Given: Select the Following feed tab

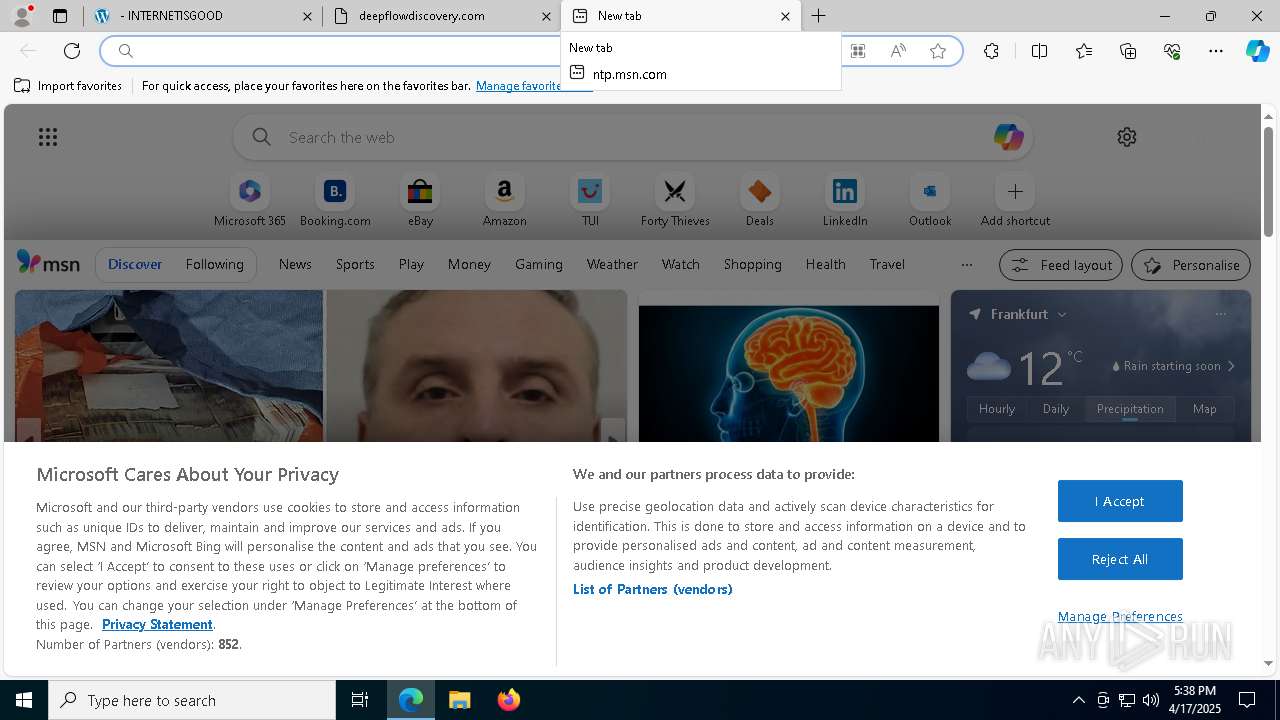Looking at the screenshot, I should coord(214,264).
